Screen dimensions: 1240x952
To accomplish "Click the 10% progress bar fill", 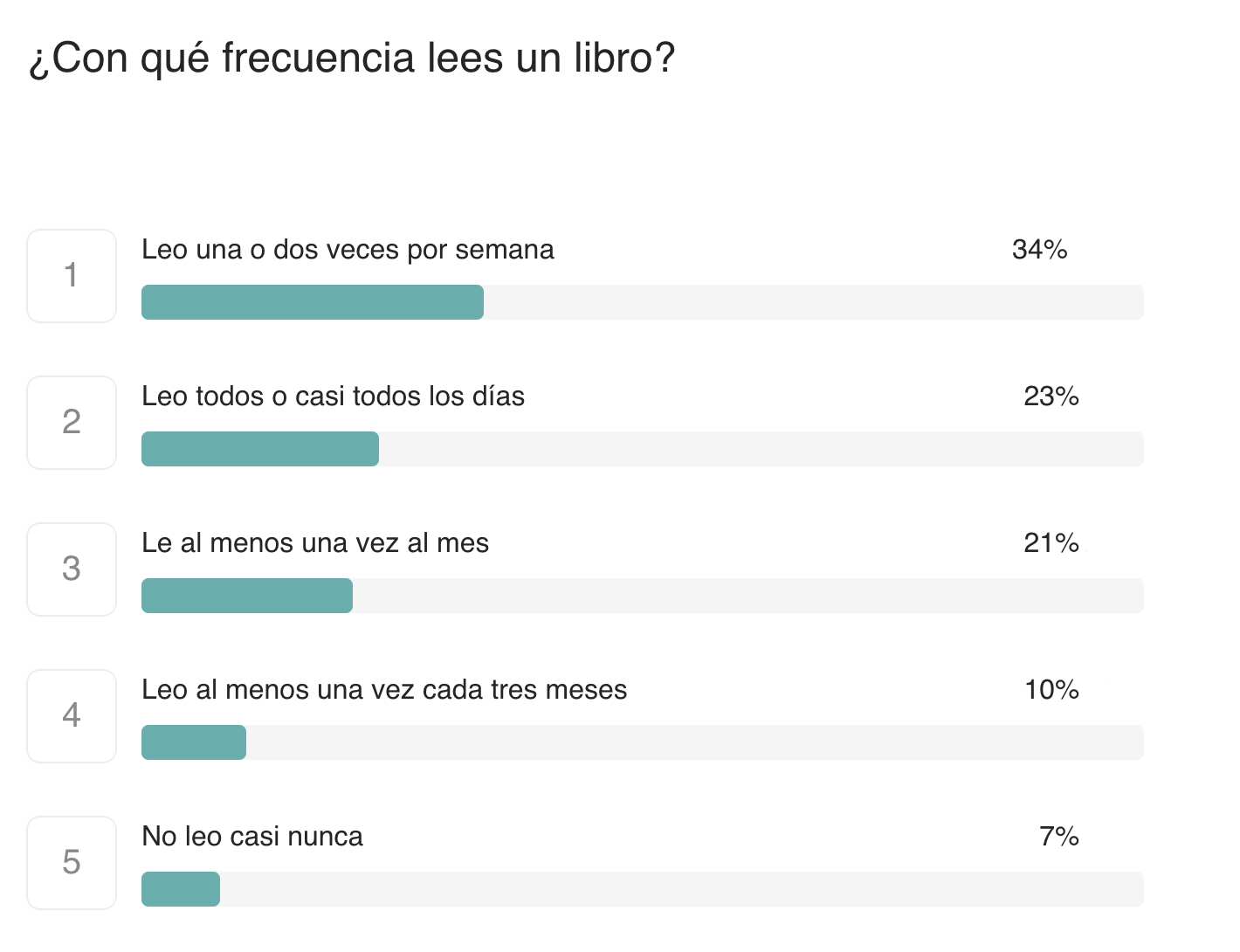I will click(193, 742).
